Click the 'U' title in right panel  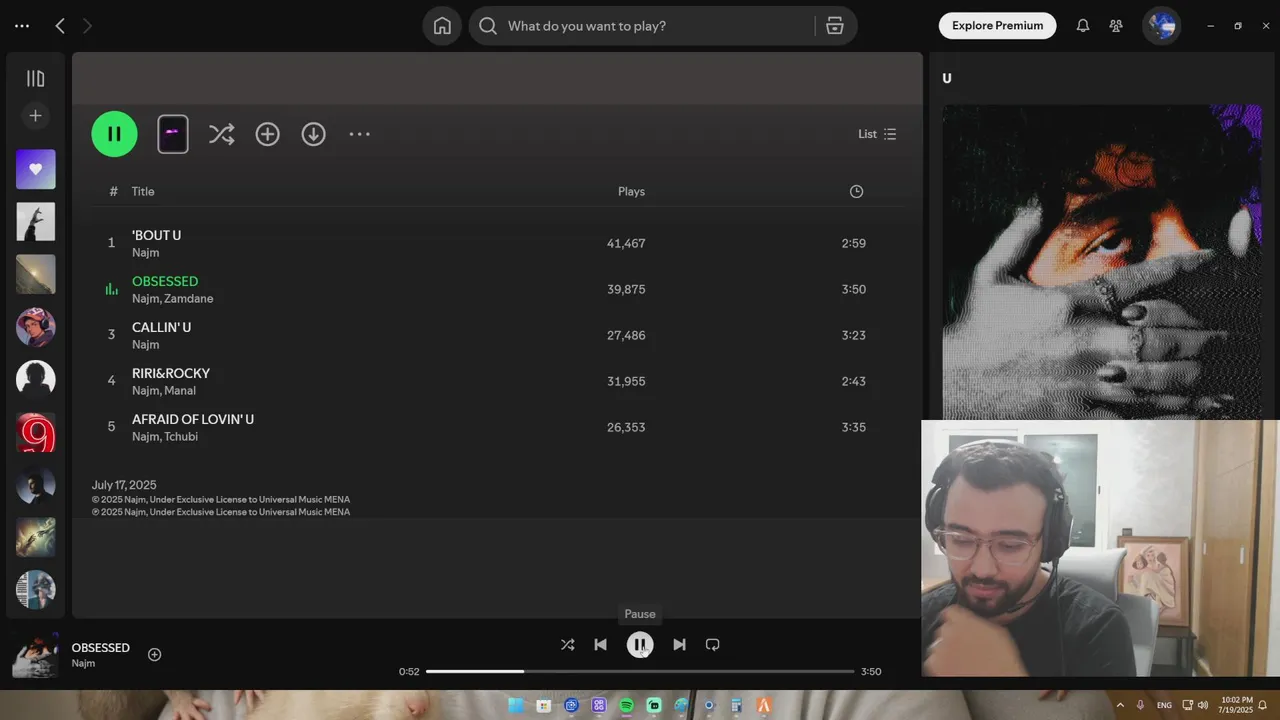(947, 79)
